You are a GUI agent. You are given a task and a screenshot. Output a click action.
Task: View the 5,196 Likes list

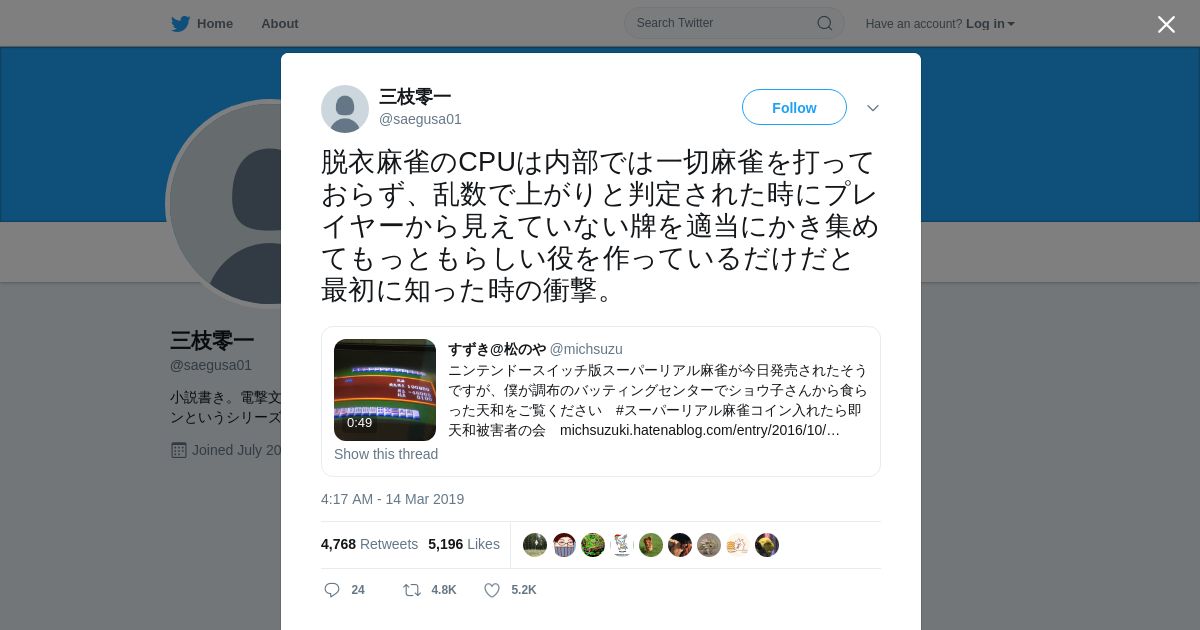coord(464,544)
